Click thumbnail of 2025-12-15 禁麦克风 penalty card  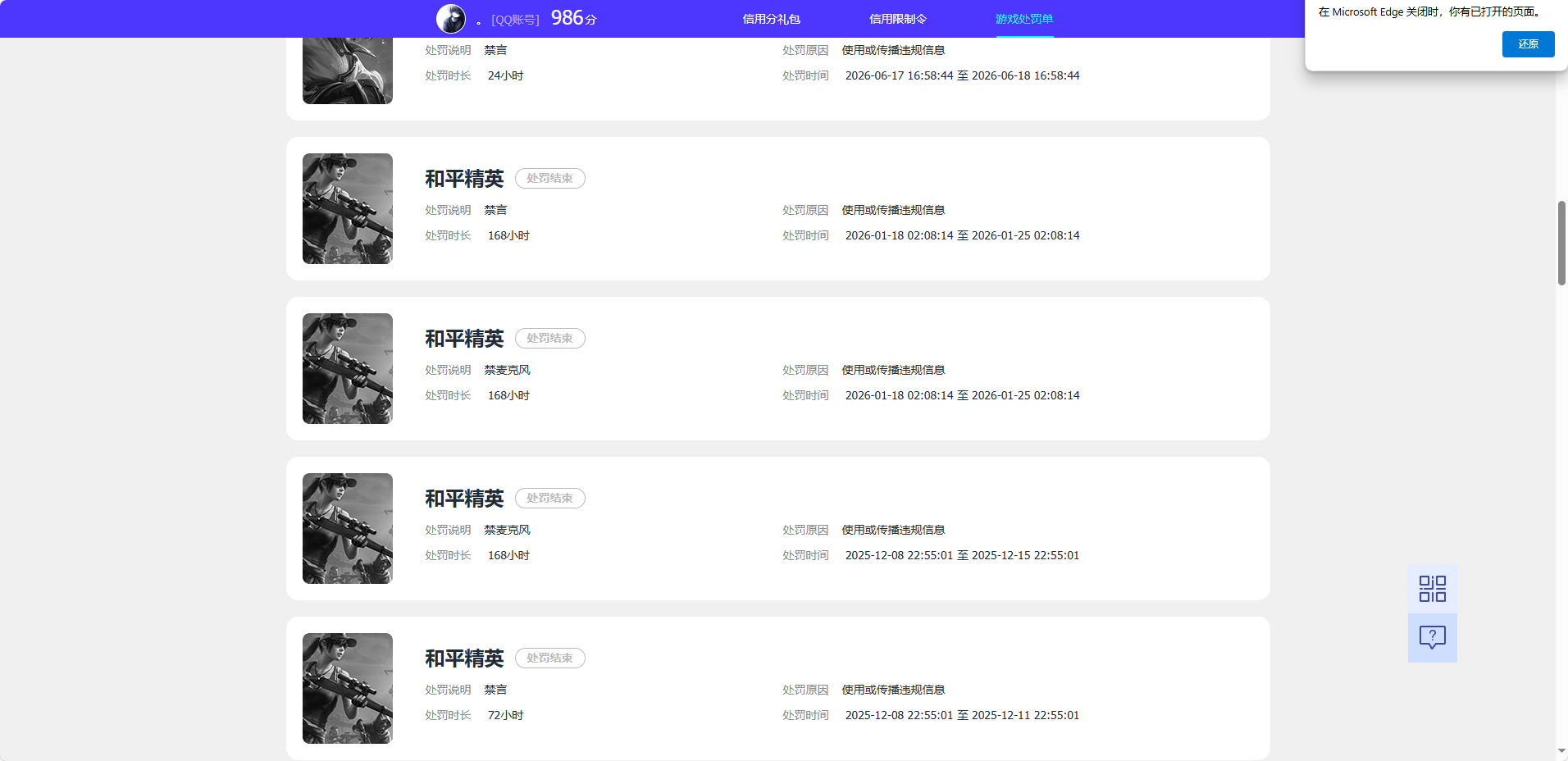pos(348,528)
